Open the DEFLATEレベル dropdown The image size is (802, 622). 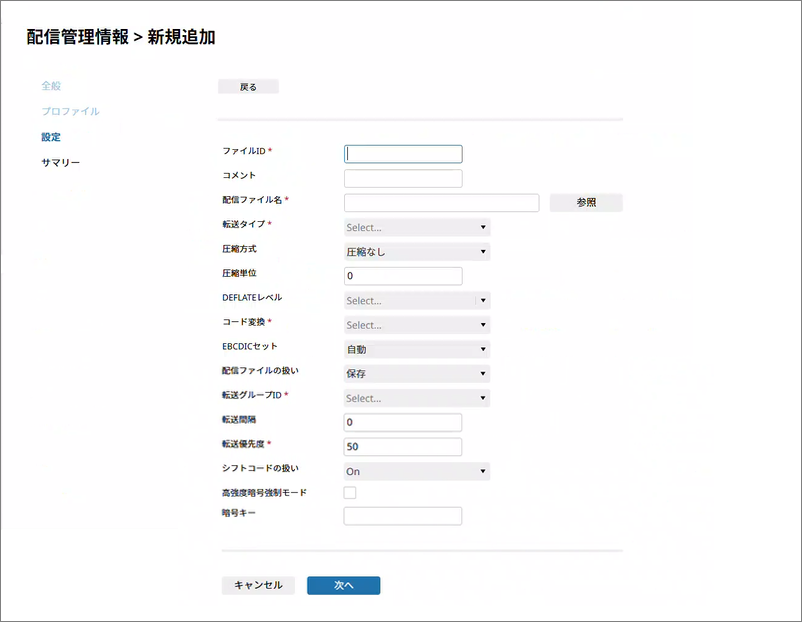(416, 300)
